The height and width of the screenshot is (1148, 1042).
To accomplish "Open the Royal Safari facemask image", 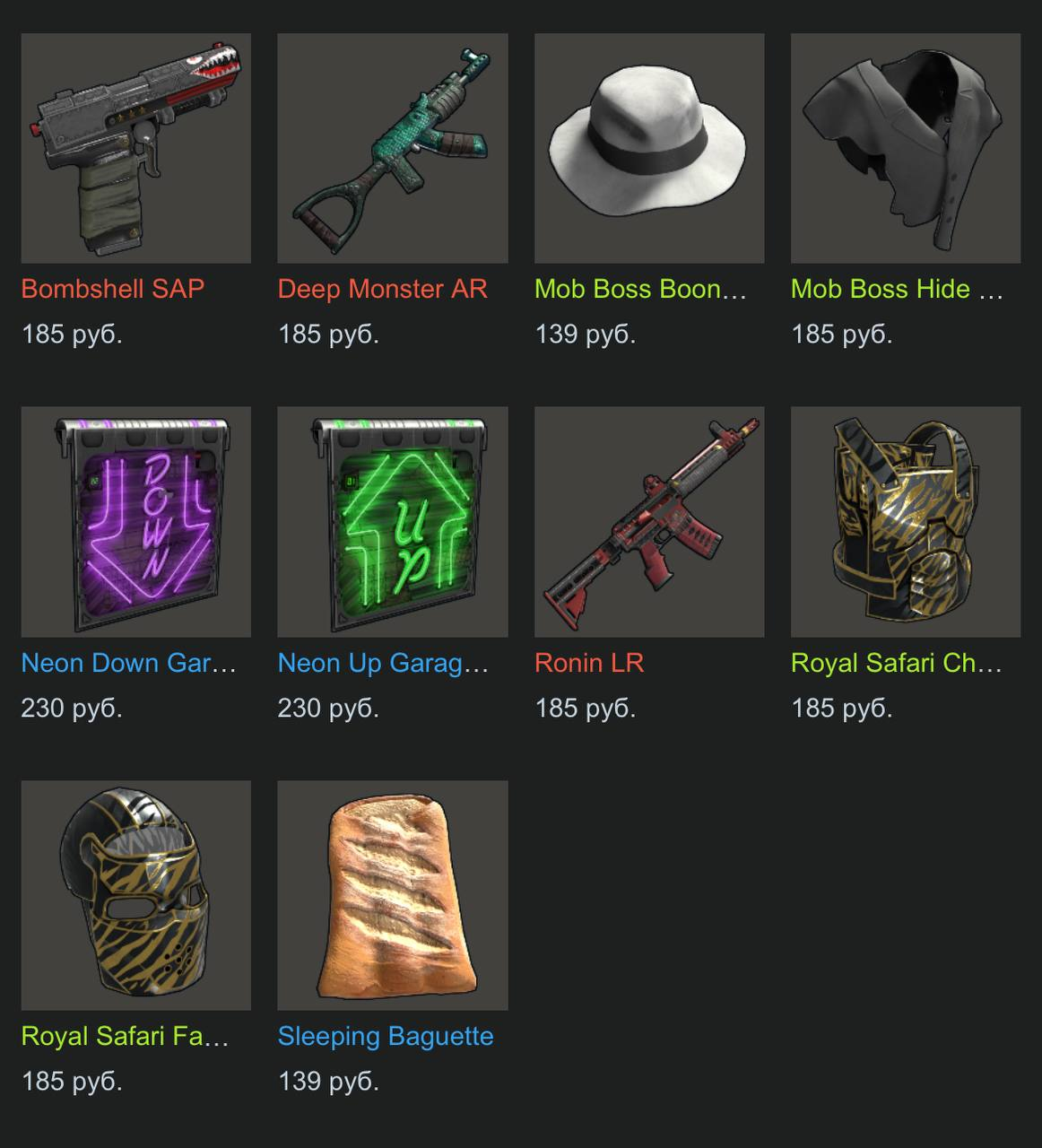I will point(136,895).
